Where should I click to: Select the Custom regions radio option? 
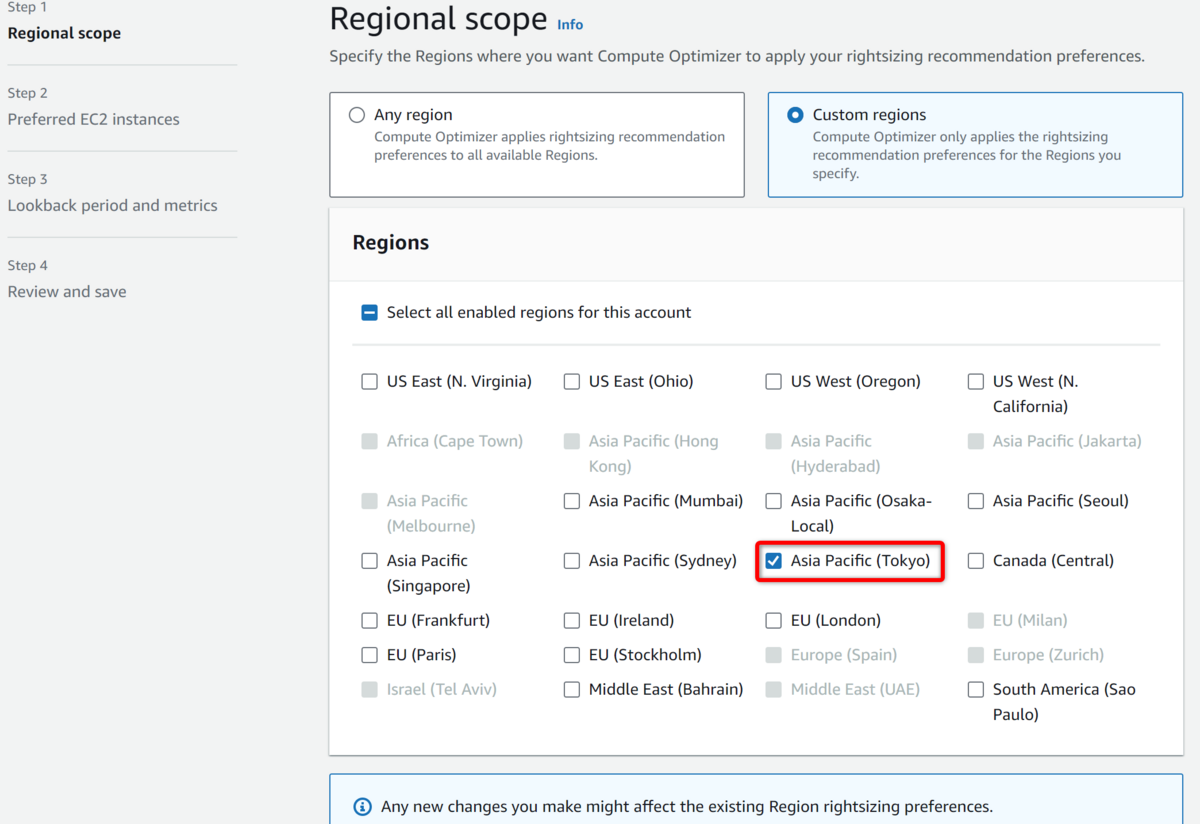tap(795, 115)
